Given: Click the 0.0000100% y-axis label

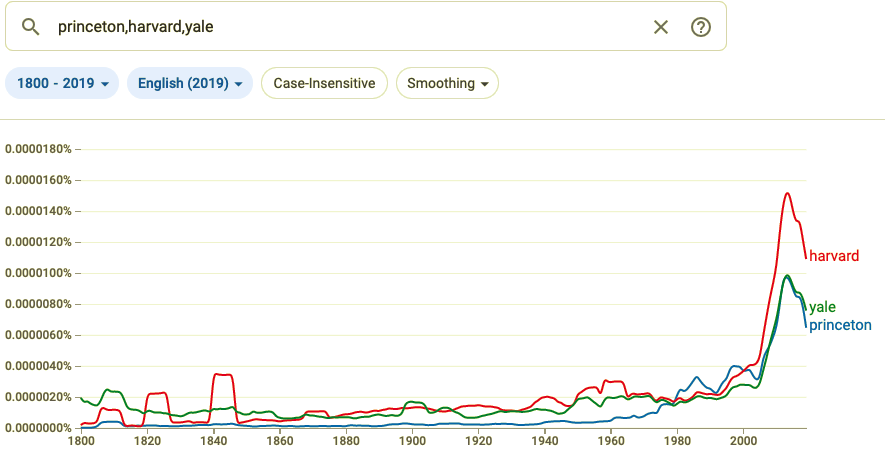Looking at the screenshot, I should 38,273.
